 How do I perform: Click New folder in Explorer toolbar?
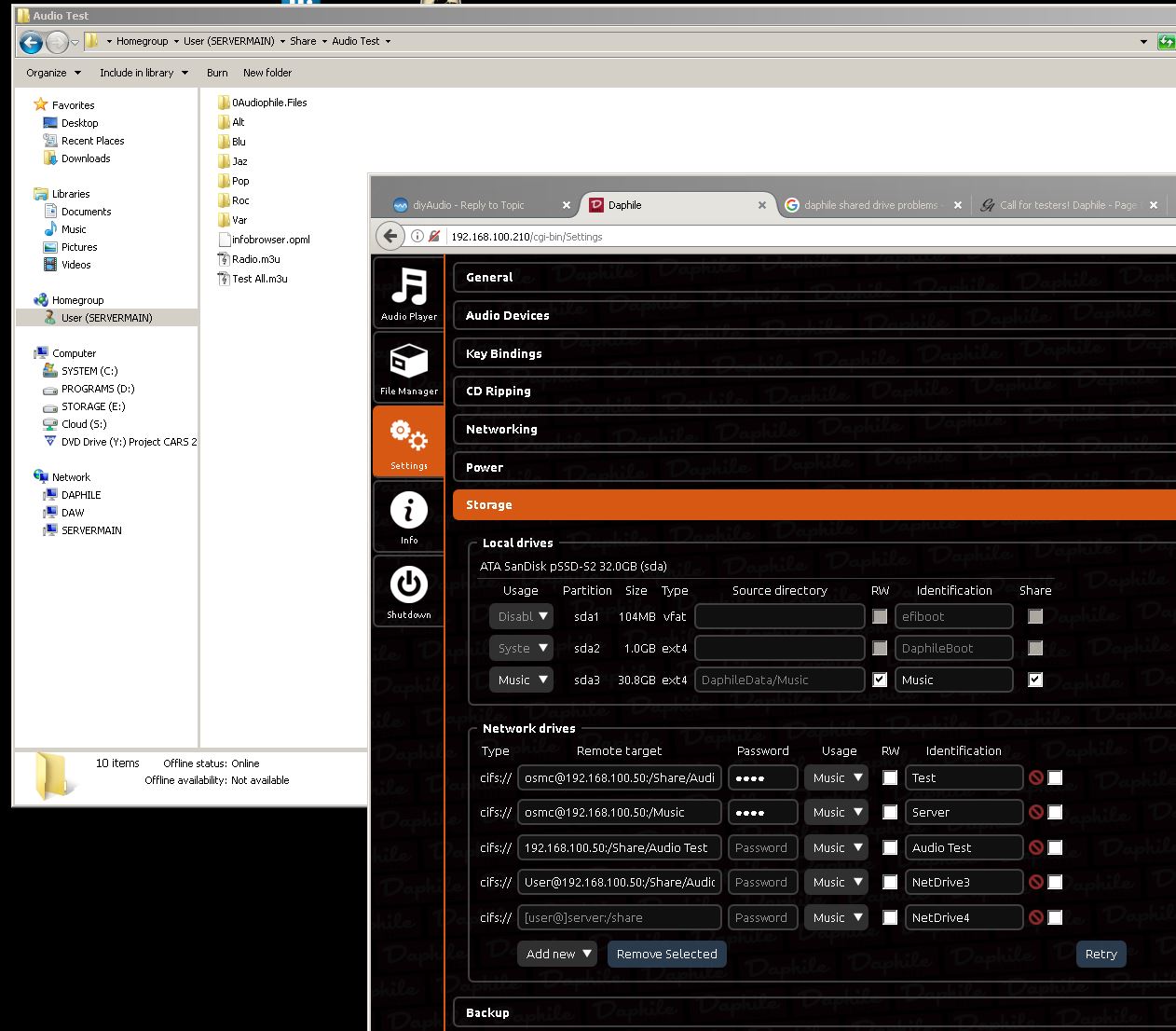point(267,73)
